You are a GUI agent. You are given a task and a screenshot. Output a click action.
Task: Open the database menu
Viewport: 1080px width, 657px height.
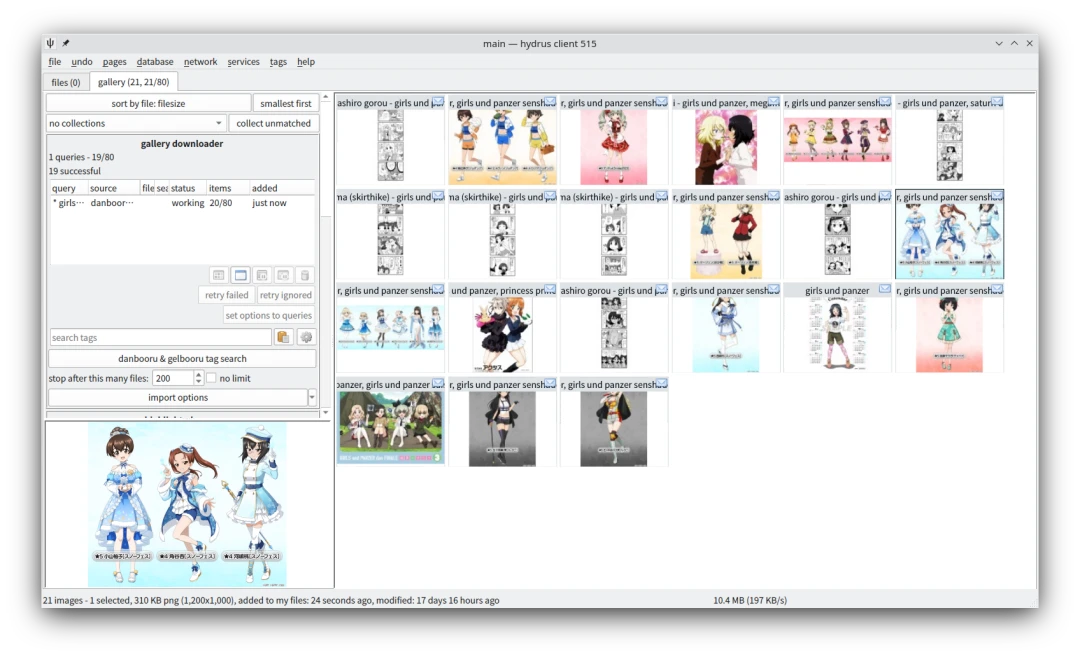point(155,62)
